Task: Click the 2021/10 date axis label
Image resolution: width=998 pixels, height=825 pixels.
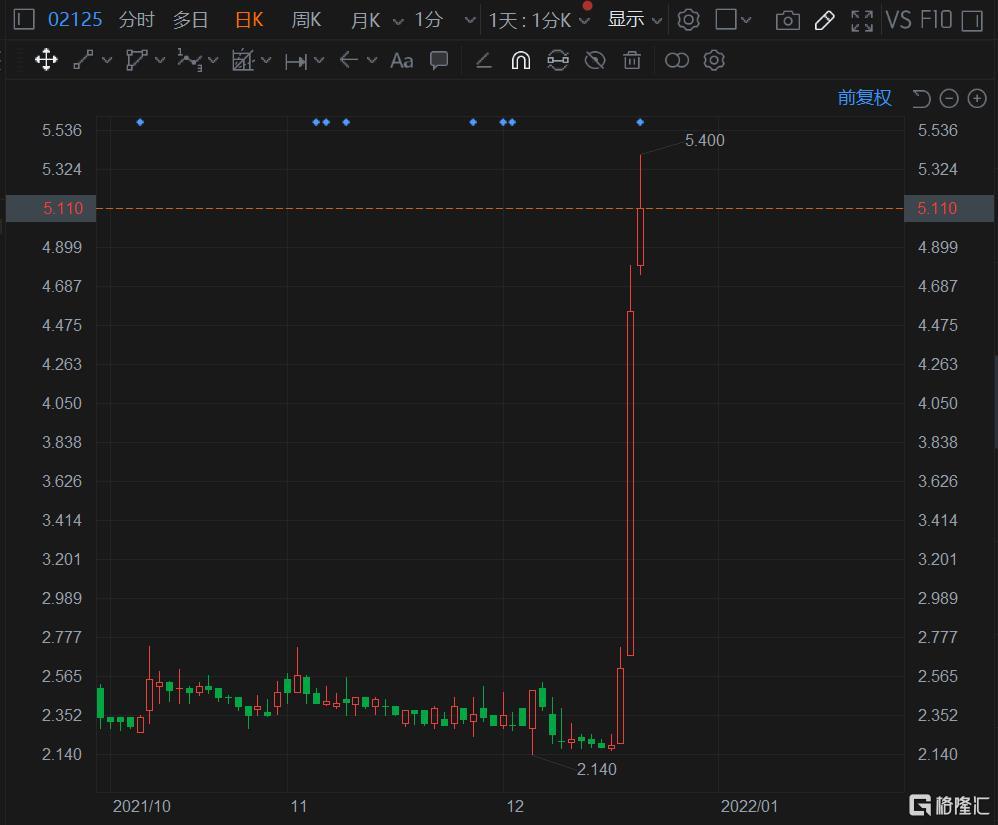Action: tap(141, 807)
